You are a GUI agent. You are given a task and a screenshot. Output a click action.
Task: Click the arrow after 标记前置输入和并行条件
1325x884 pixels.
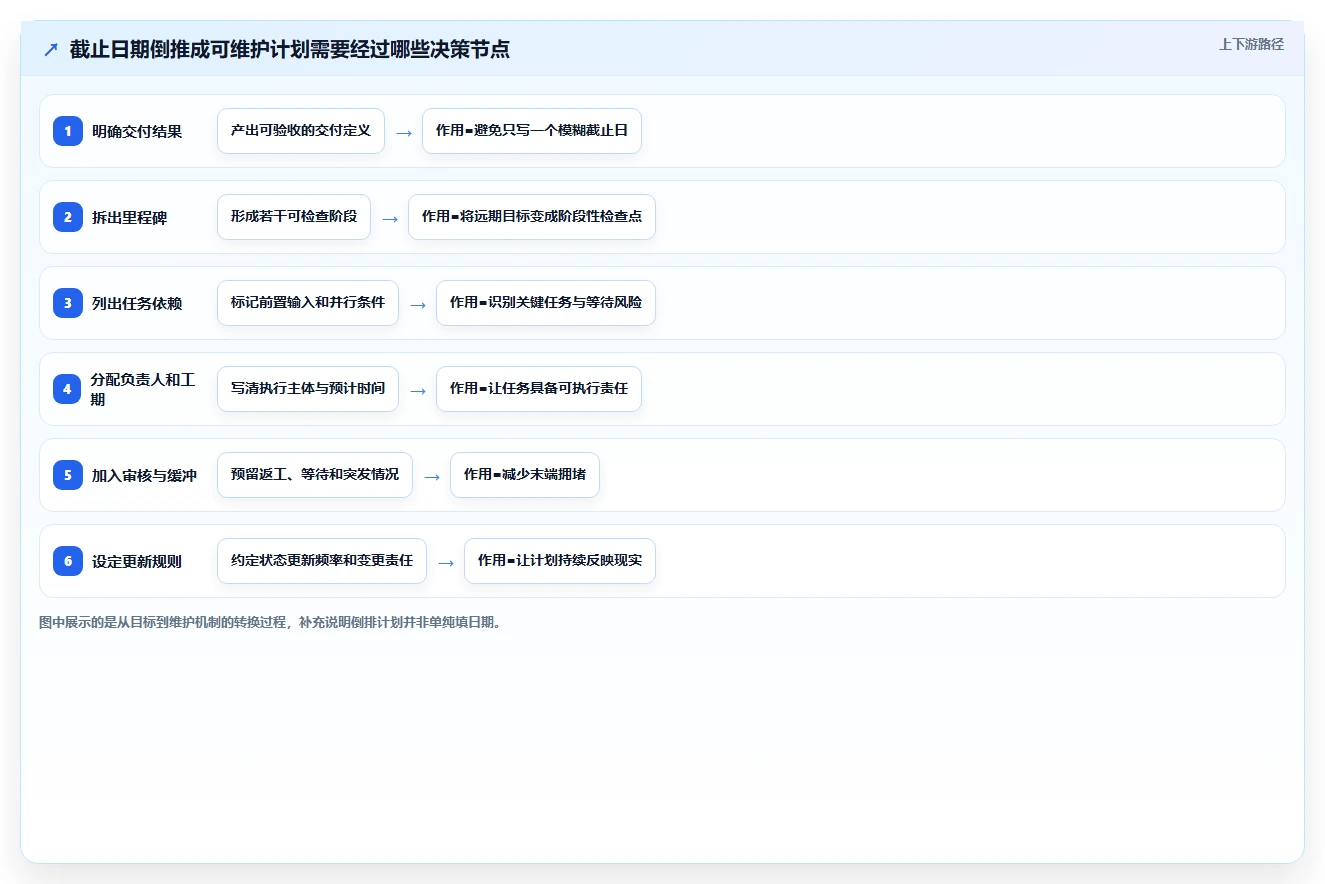click(418, 304)
